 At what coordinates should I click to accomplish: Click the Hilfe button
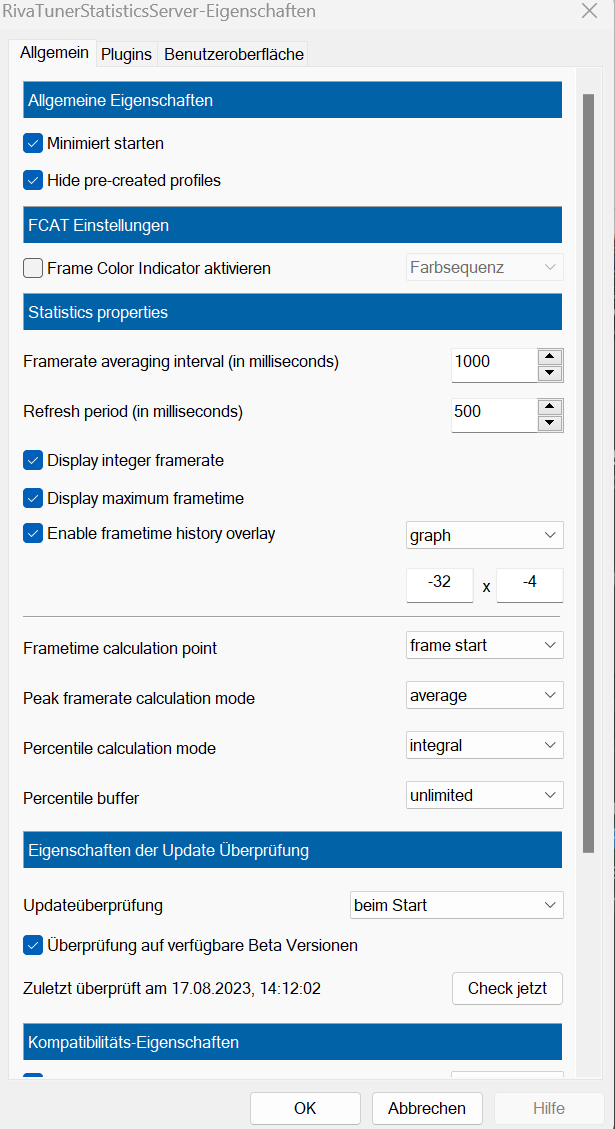[549, 1108]
